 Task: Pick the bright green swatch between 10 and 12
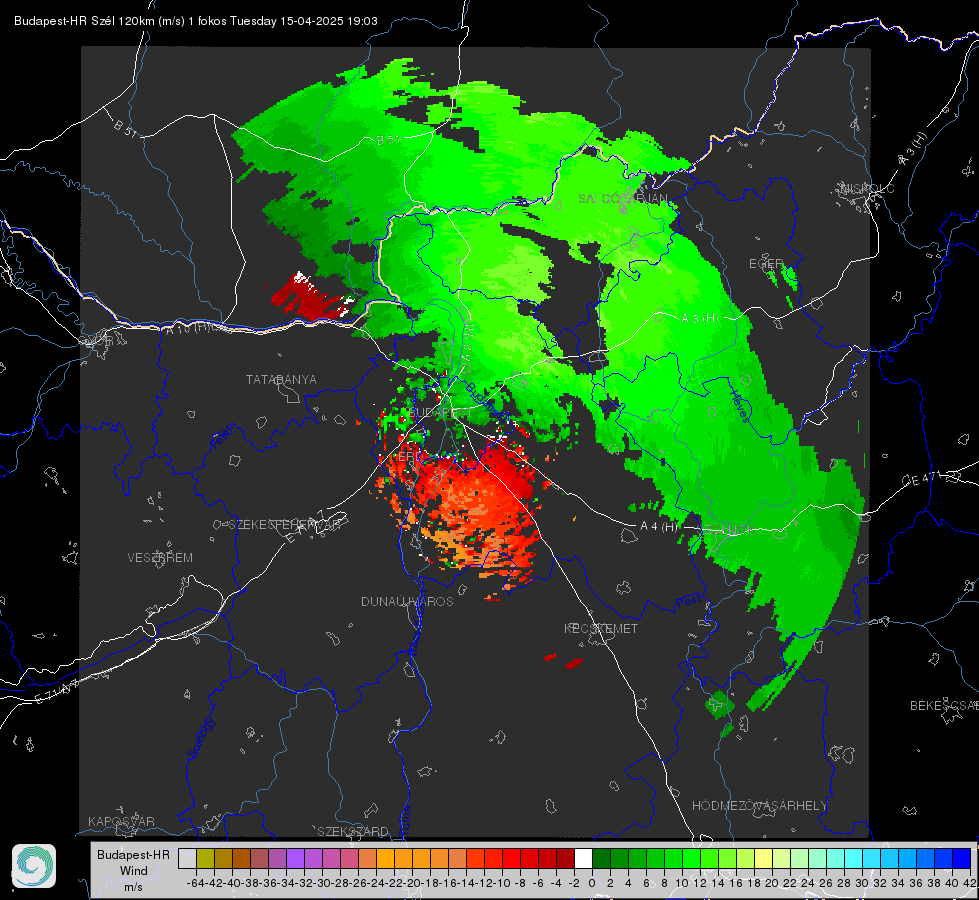pos(691,859)
